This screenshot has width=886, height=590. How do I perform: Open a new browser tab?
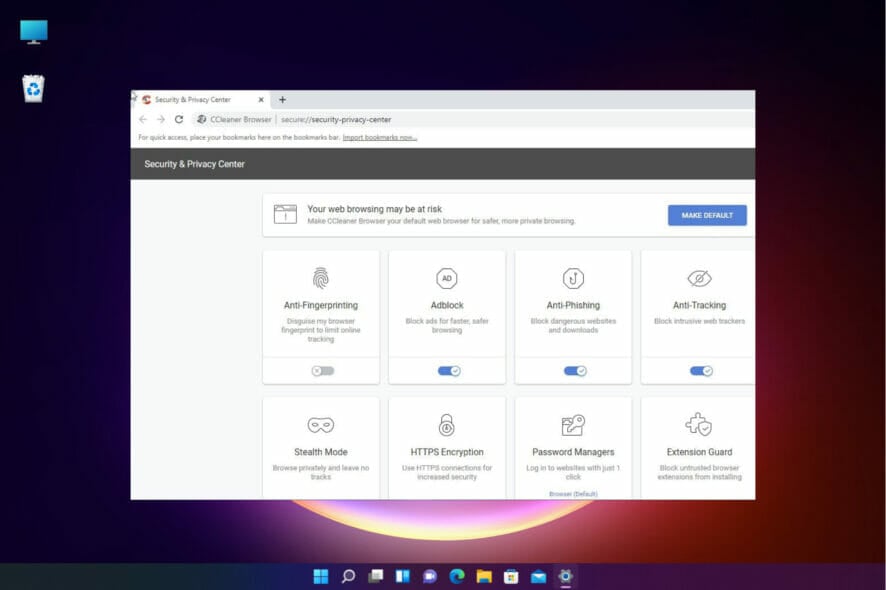(283, 99)
